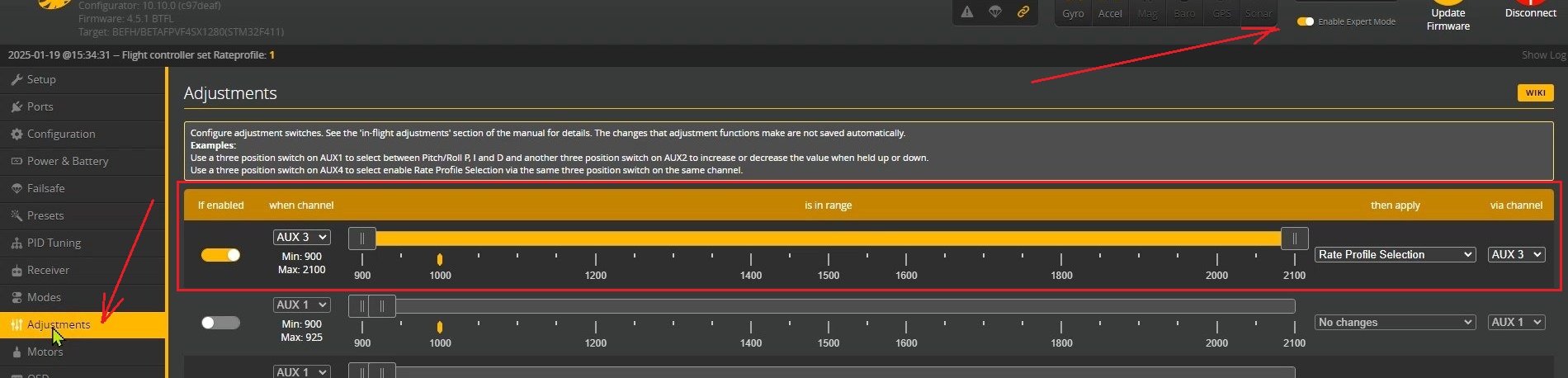This screenshot has height=378, width=1568.
Task: Click the PID Tuning sidebar icon
Action: click(17, 243)
